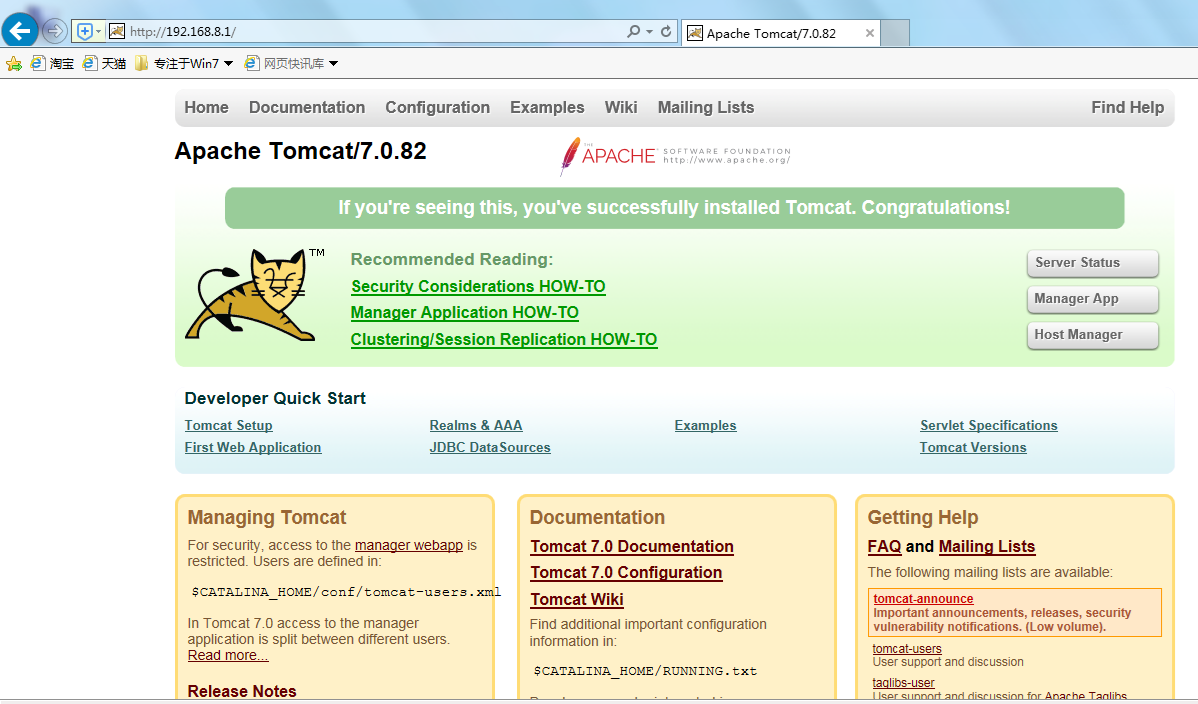1198x704 pixels.
Task: Open Clustering/Session Replication HOW-TO link
Action: [x=504, y=339]
